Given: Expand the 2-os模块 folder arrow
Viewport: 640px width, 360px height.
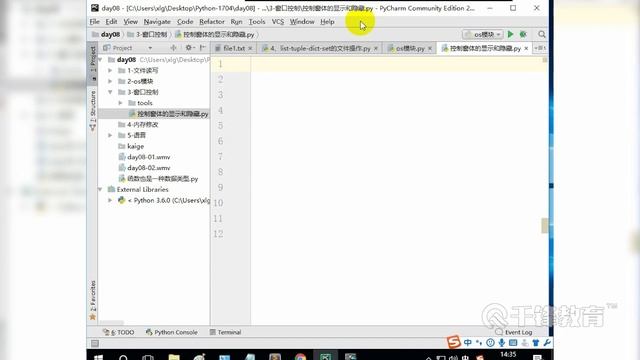Looking at the screenshot, I should pos(110,81).
